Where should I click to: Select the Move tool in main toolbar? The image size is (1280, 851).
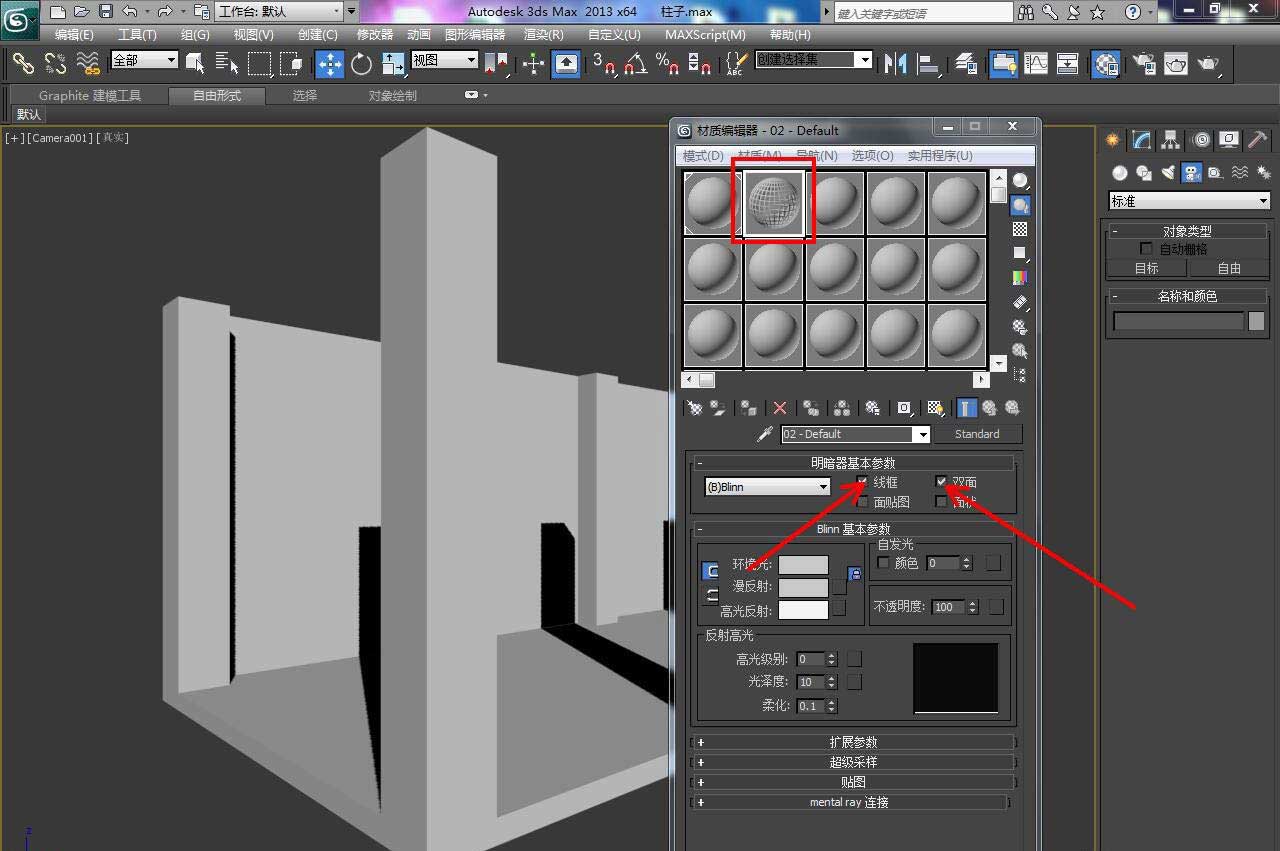[x=329, y=64]
